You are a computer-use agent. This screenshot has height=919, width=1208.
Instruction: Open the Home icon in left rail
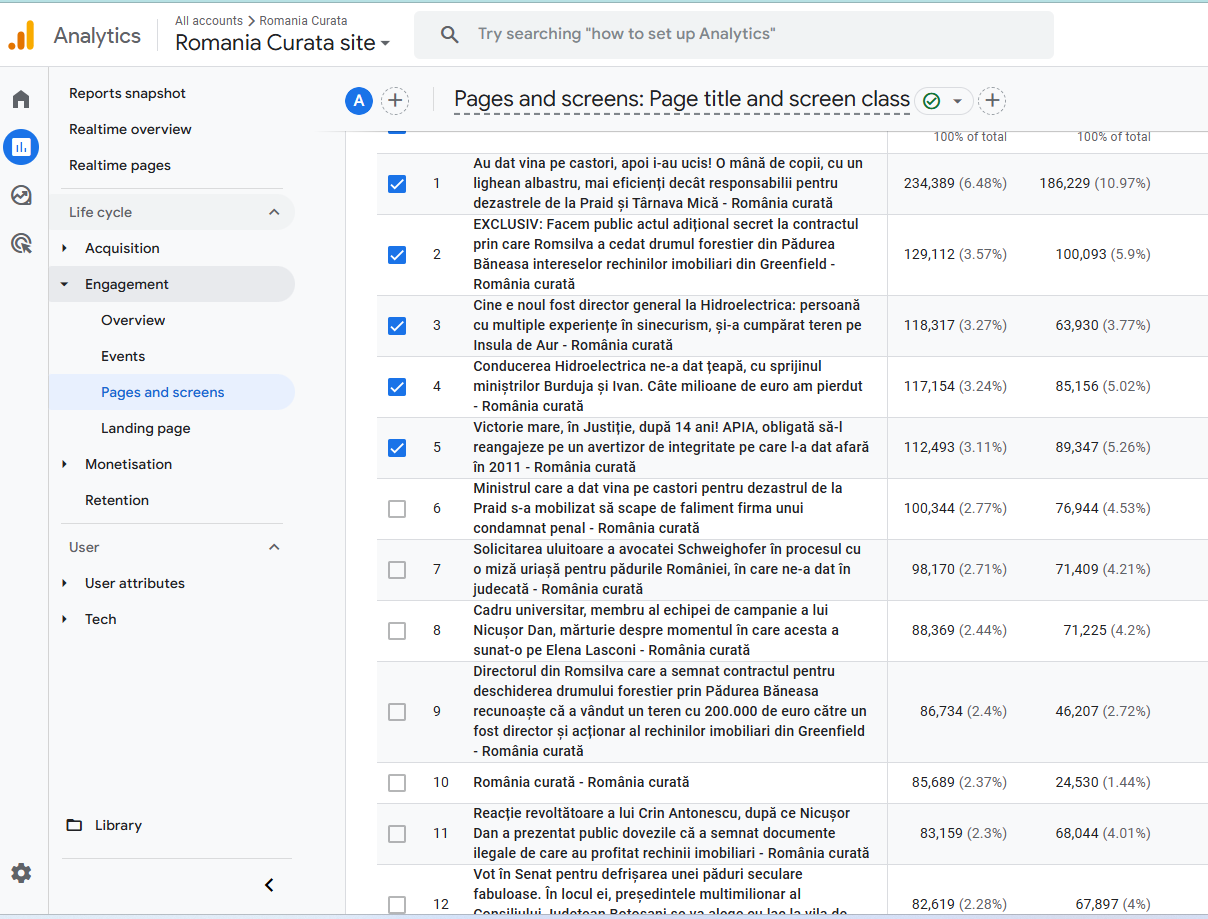[21, 99]
